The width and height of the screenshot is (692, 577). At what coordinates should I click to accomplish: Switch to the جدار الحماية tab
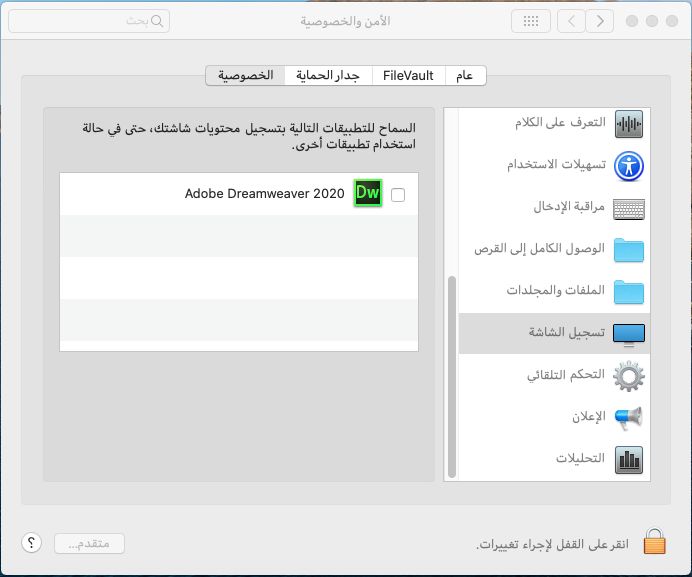[x=328, y=75]
